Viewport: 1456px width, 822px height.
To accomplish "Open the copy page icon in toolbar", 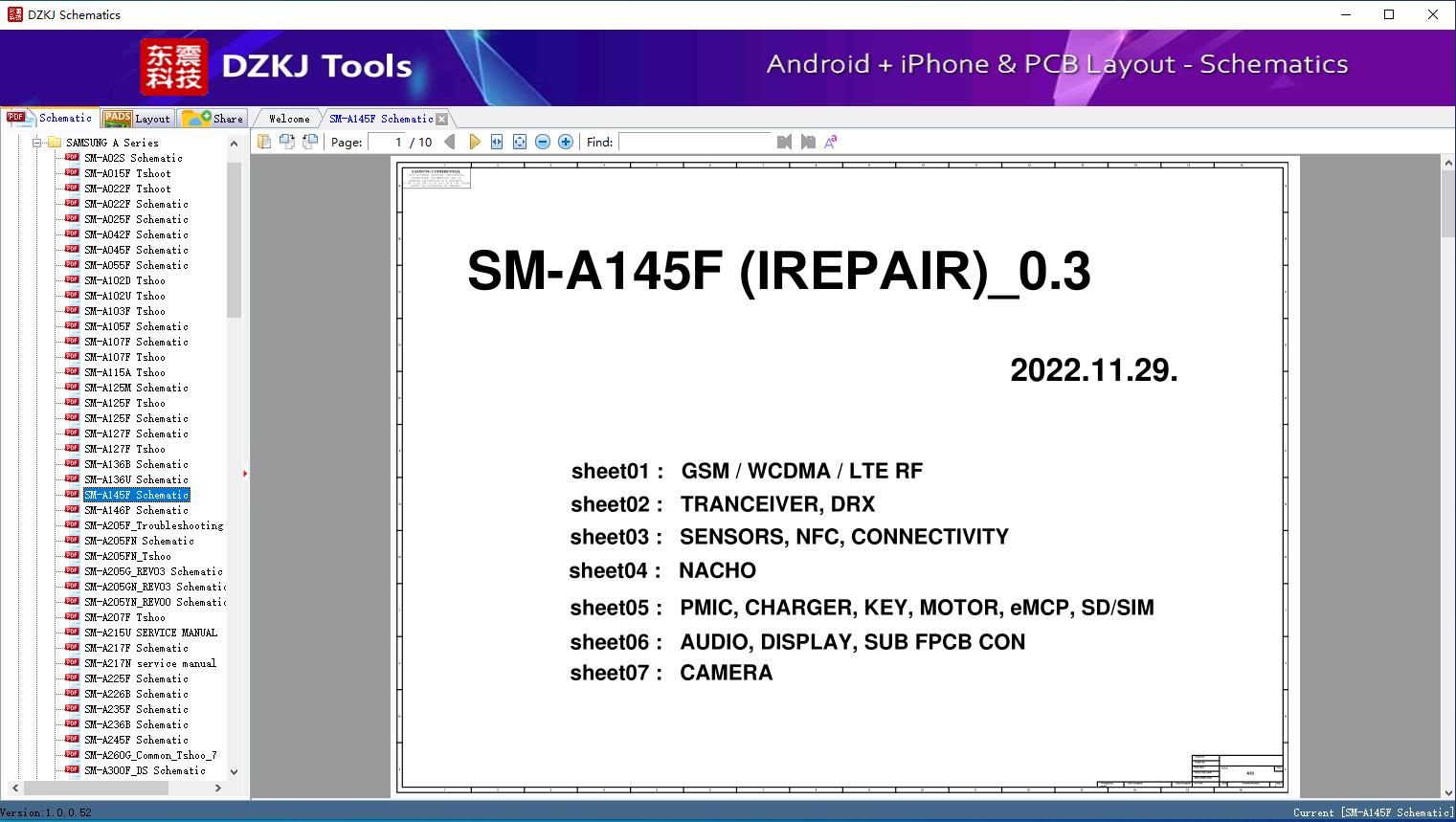I will (x=263, y=142).
